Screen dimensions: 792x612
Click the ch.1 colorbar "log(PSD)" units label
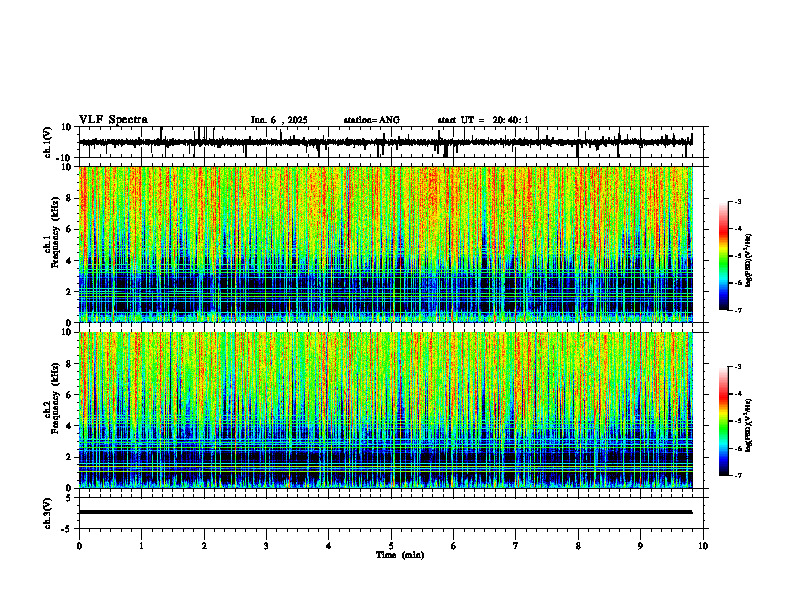tap(749, 261)
